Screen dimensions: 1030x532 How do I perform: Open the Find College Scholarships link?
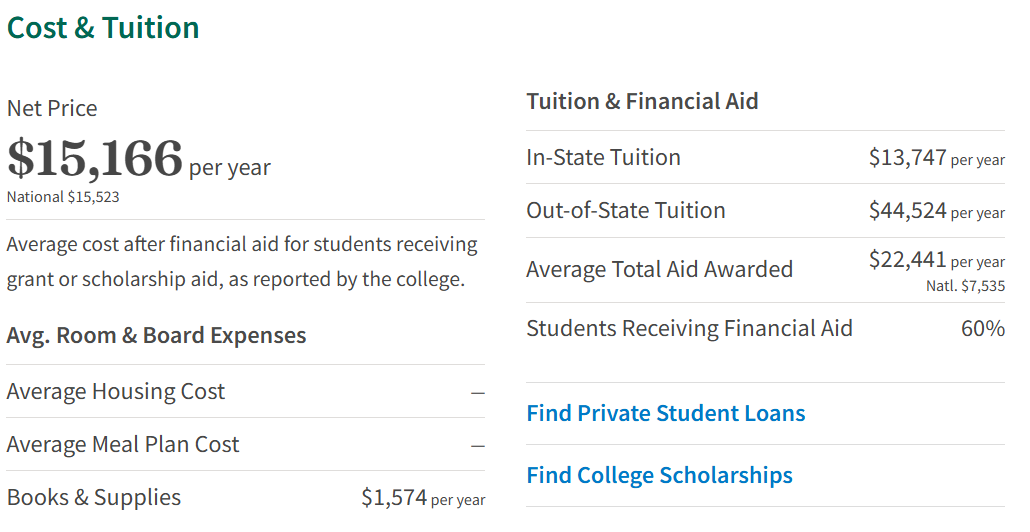click(x=659, y=476)
